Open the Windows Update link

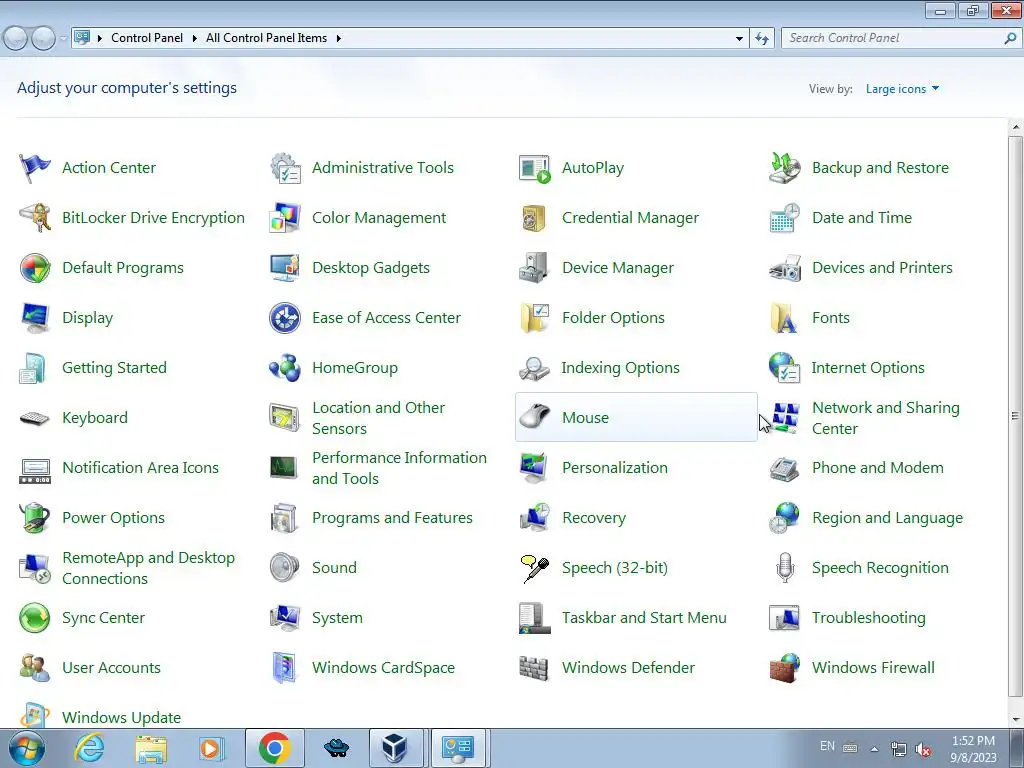pos(121,717)
